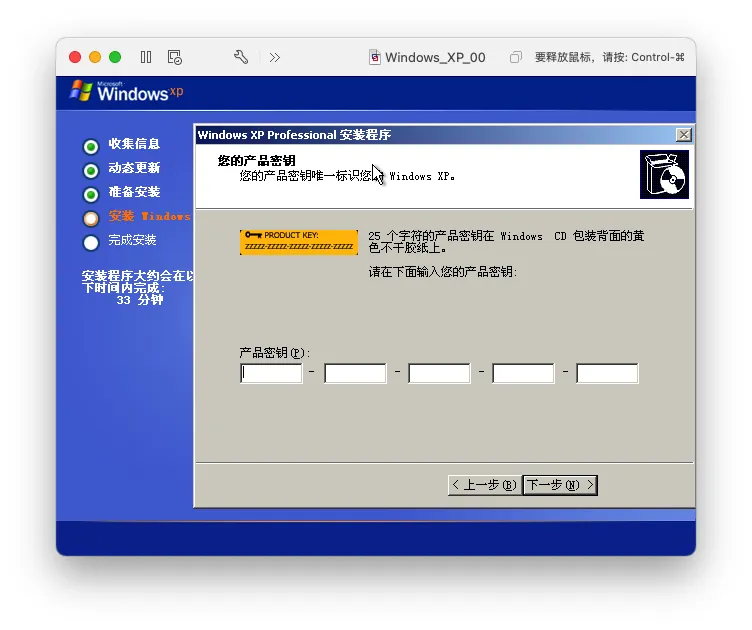
Task: Click the 准备安装 step indicator circle
Action: [91, 195]
